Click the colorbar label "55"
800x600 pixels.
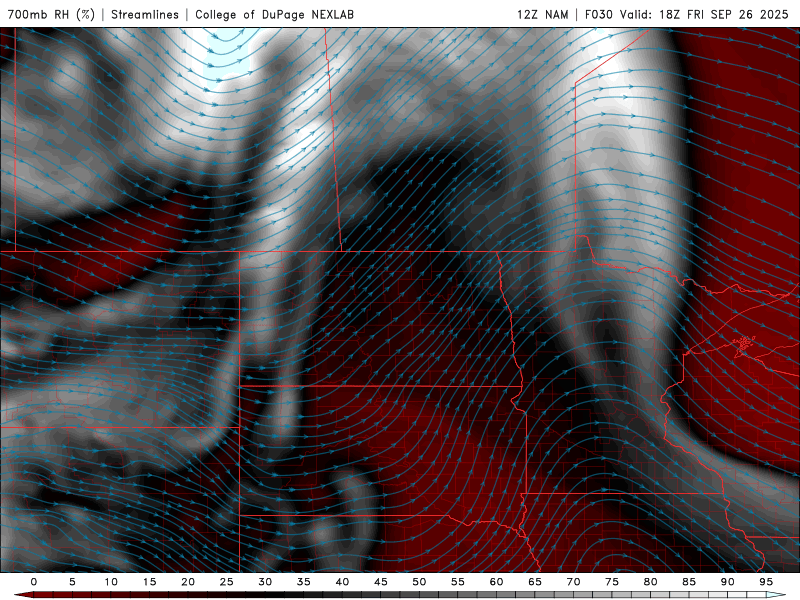click(458, 582)
